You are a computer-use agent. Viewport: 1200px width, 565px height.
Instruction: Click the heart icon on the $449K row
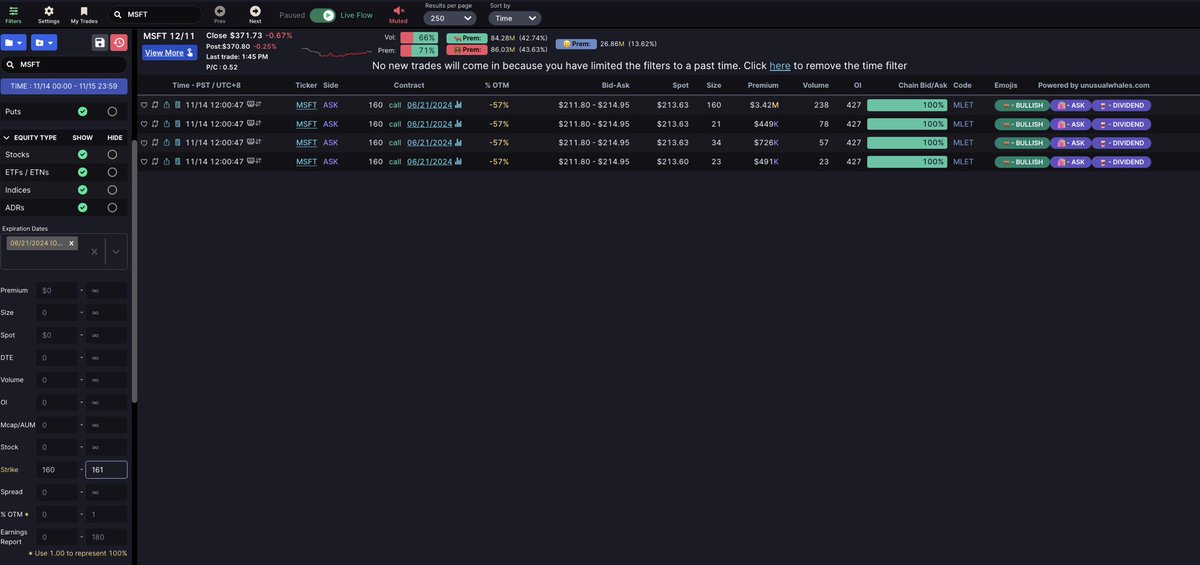point(143,124)
